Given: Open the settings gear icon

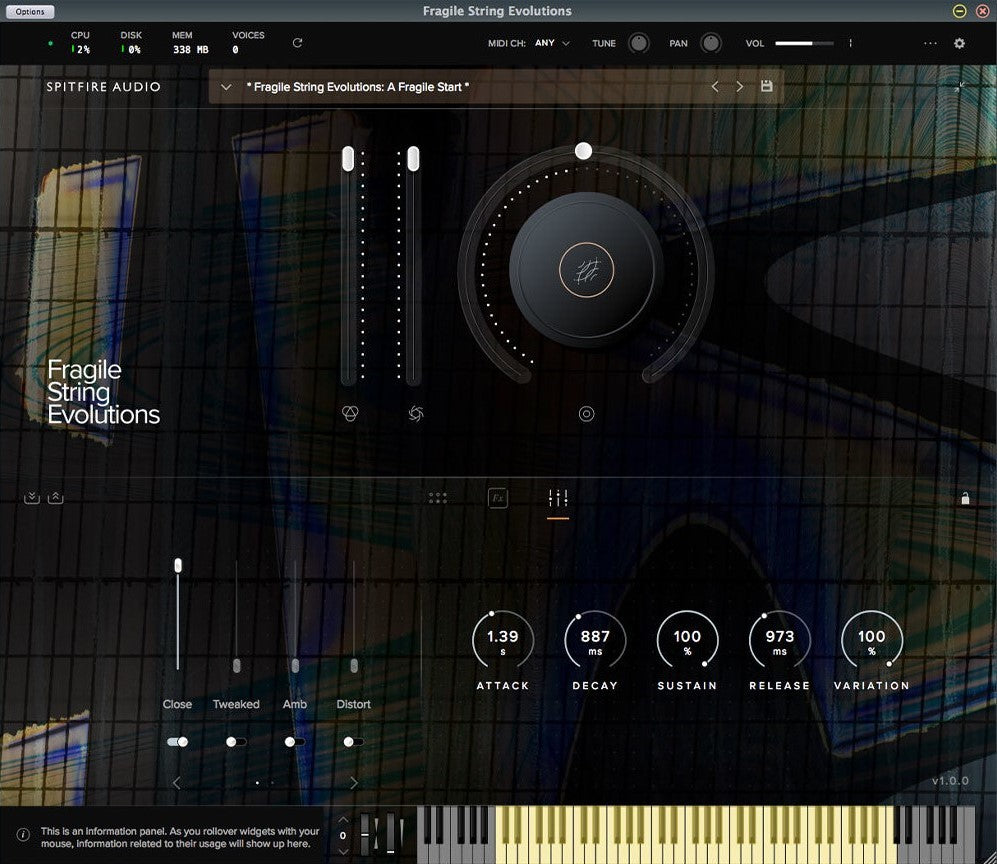Looking at the screenshot, I should [x=959, y=43].
